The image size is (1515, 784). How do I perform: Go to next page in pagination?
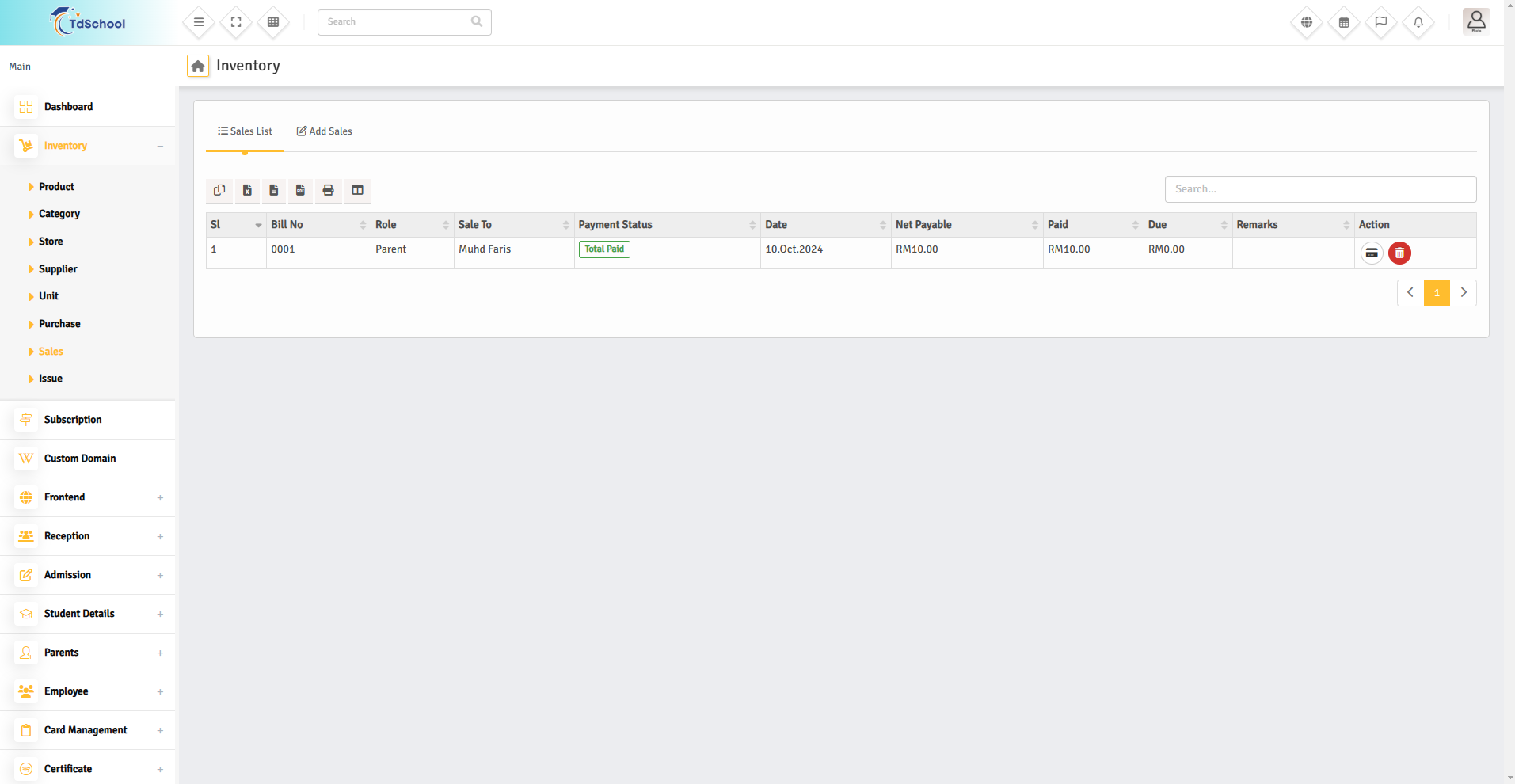(x=1463, y=293)
